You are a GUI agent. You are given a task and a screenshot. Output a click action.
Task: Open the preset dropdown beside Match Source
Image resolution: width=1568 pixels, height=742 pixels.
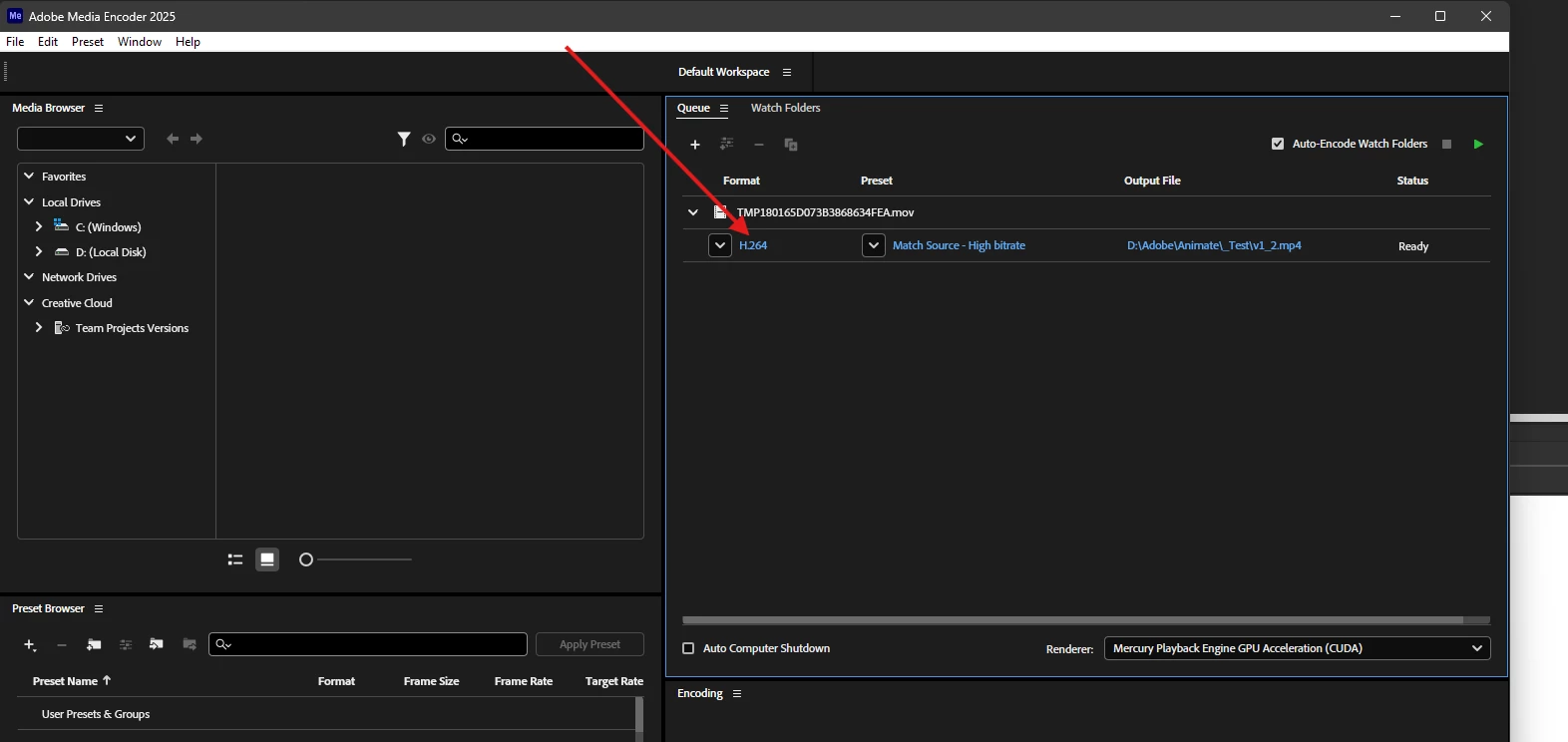pyautogui.click(x=874, y=245)
